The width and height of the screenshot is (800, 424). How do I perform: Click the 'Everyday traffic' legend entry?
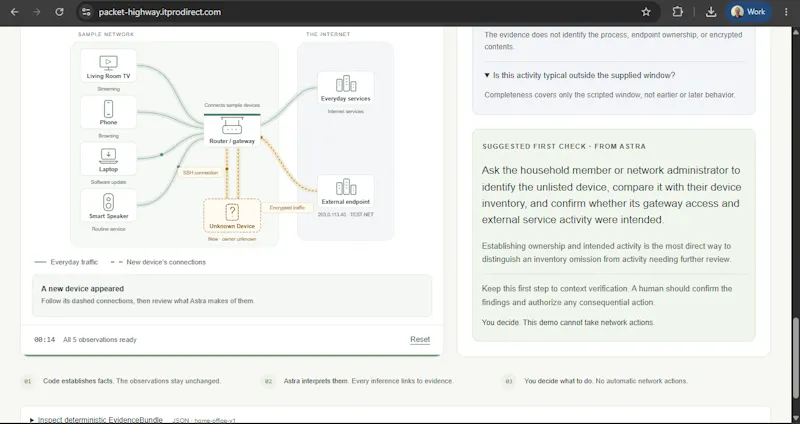tap(66, 262)
